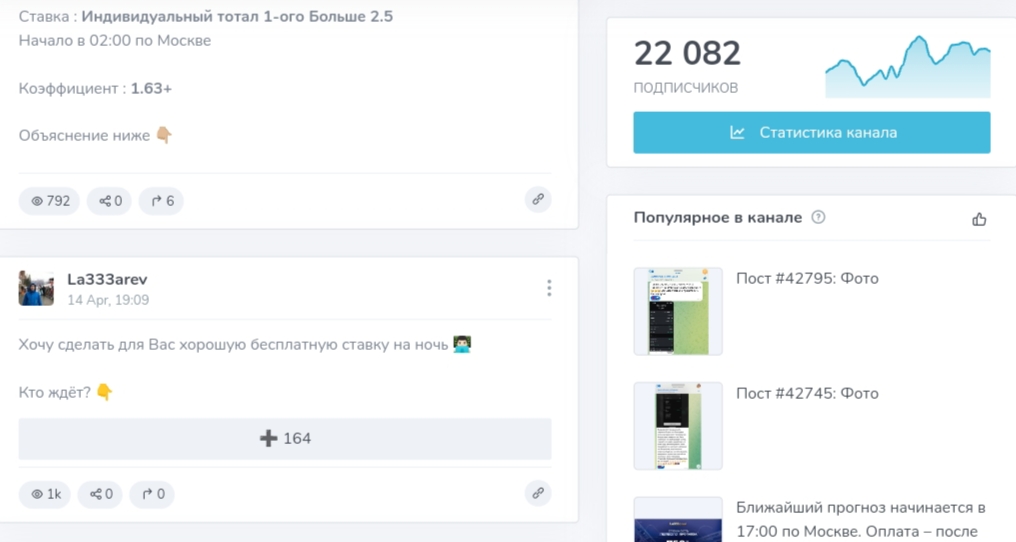Screen dimensions: 1016x542
Task: Open thumbnail of Пост #42795
Action: point(677,311)
